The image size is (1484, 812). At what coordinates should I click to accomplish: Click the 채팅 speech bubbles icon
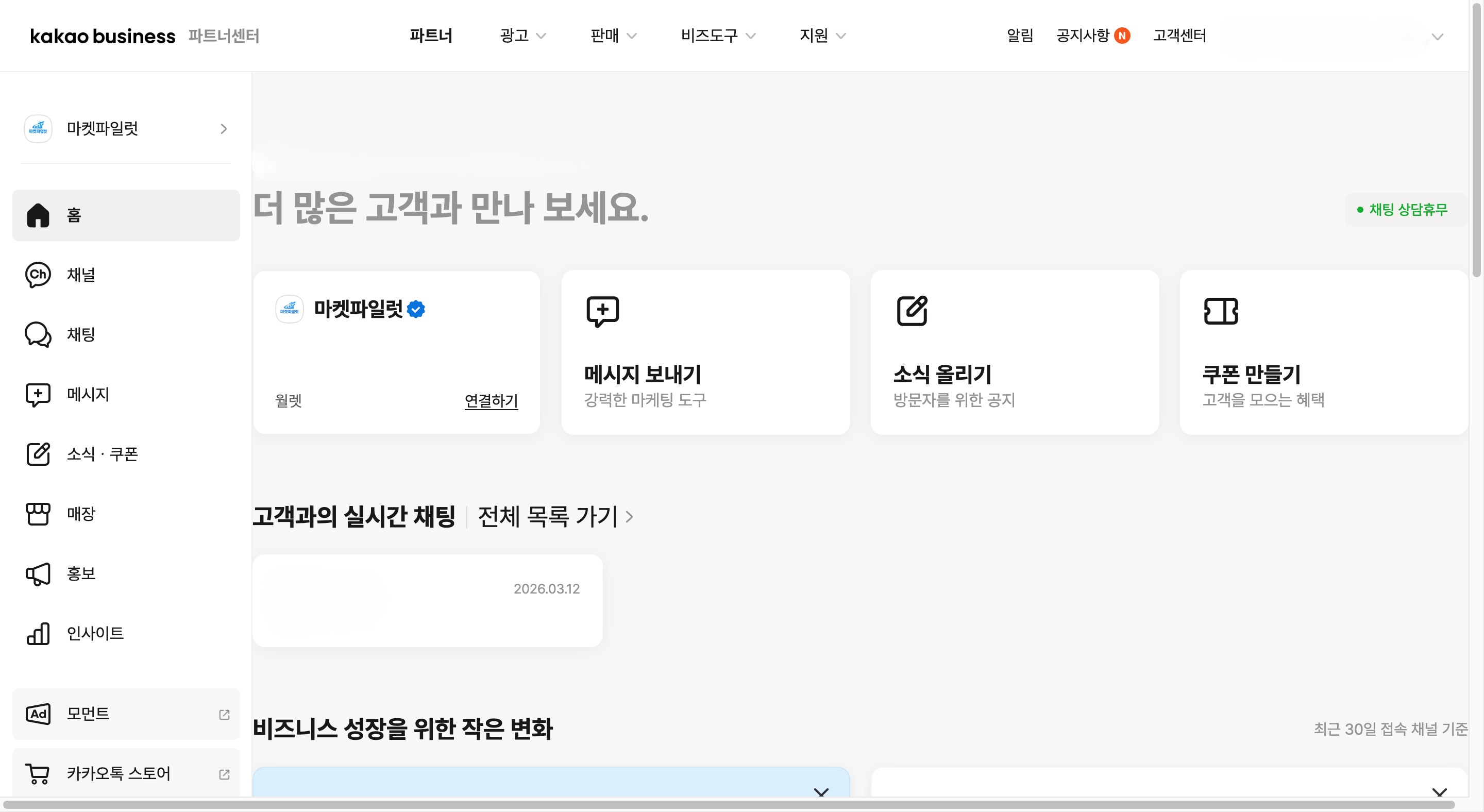click(38, 334)
